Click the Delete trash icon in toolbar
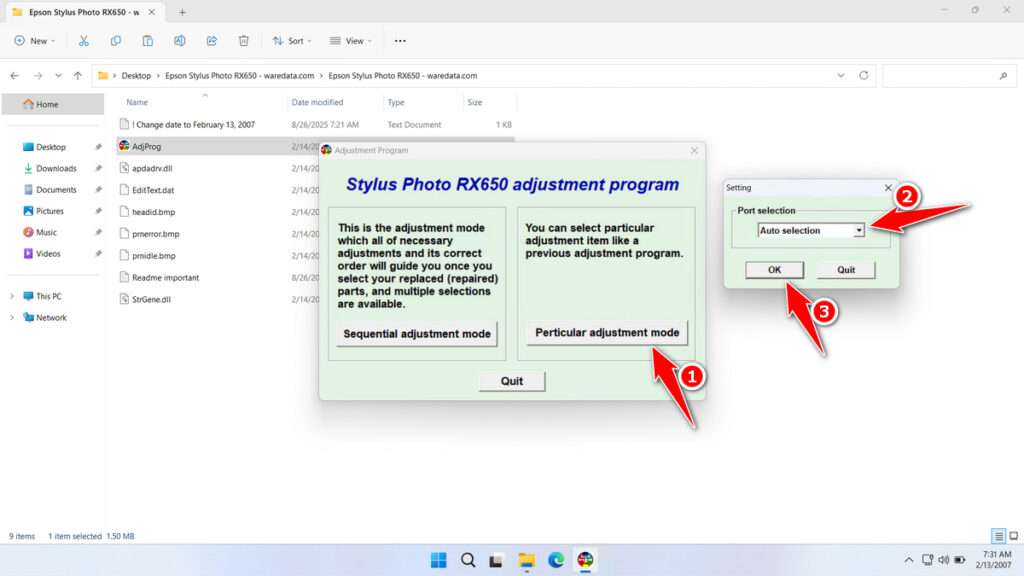Screen dimensions: 1024x576 coord(244,40)
